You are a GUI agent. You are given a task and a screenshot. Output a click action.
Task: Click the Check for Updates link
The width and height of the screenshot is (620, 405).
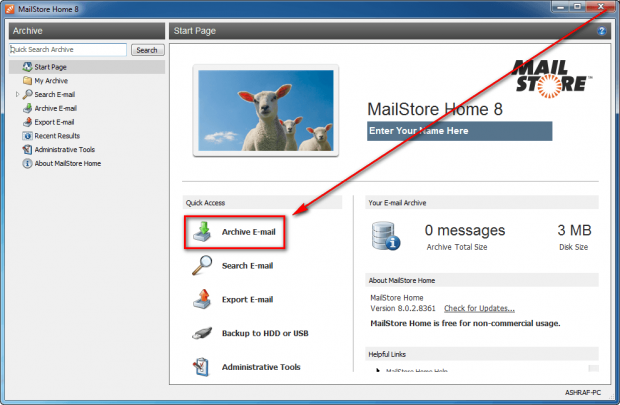coord(479,308)
